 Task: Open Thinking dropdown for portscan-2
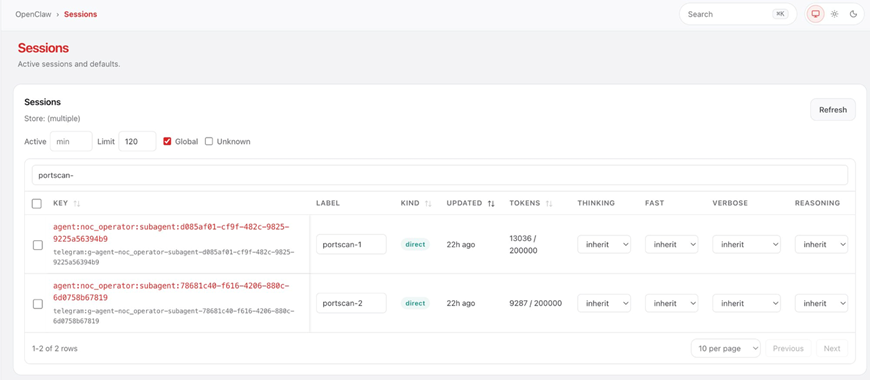click(x=604, y=303)
